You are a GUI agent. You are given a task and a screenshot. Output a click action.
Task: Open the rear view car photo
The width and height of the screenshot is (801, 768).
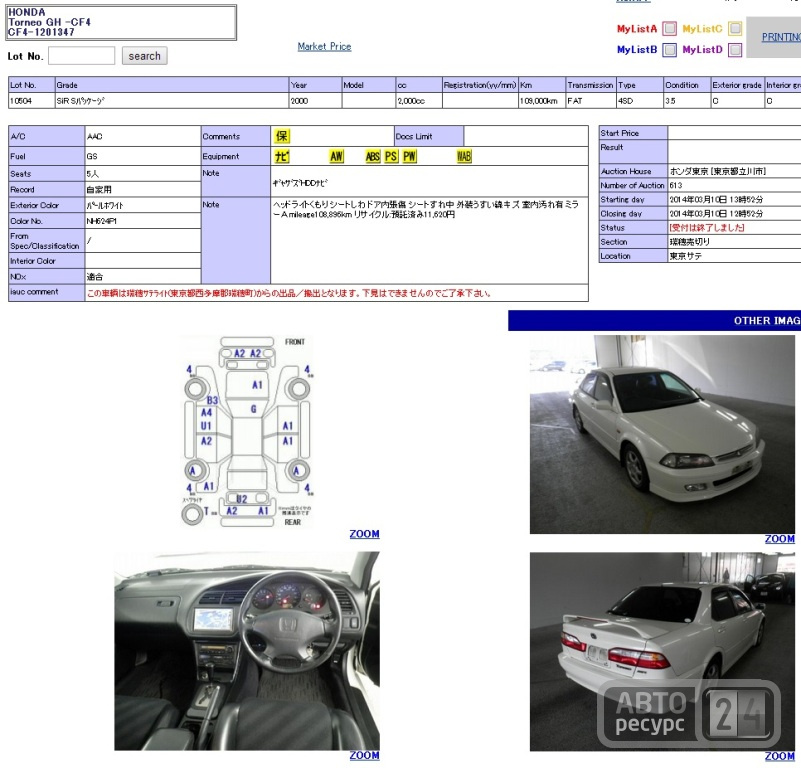[662, 651]
